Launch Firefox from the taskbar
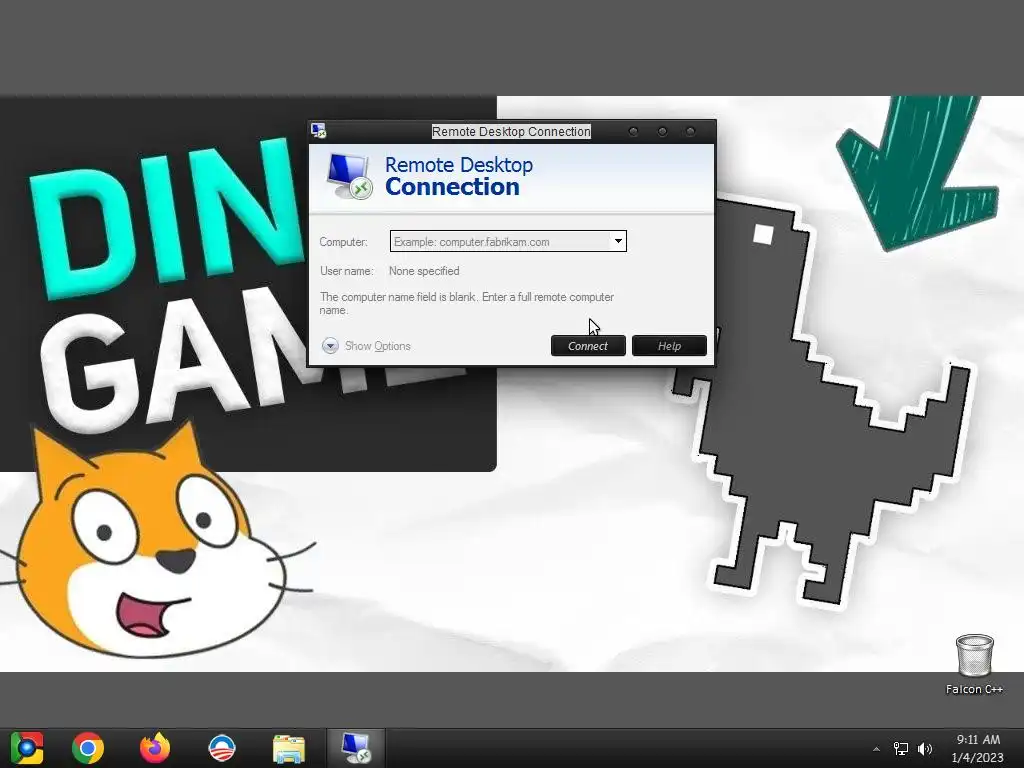The width and height of the screenshot is (1024, 768). tap(155, 748)
